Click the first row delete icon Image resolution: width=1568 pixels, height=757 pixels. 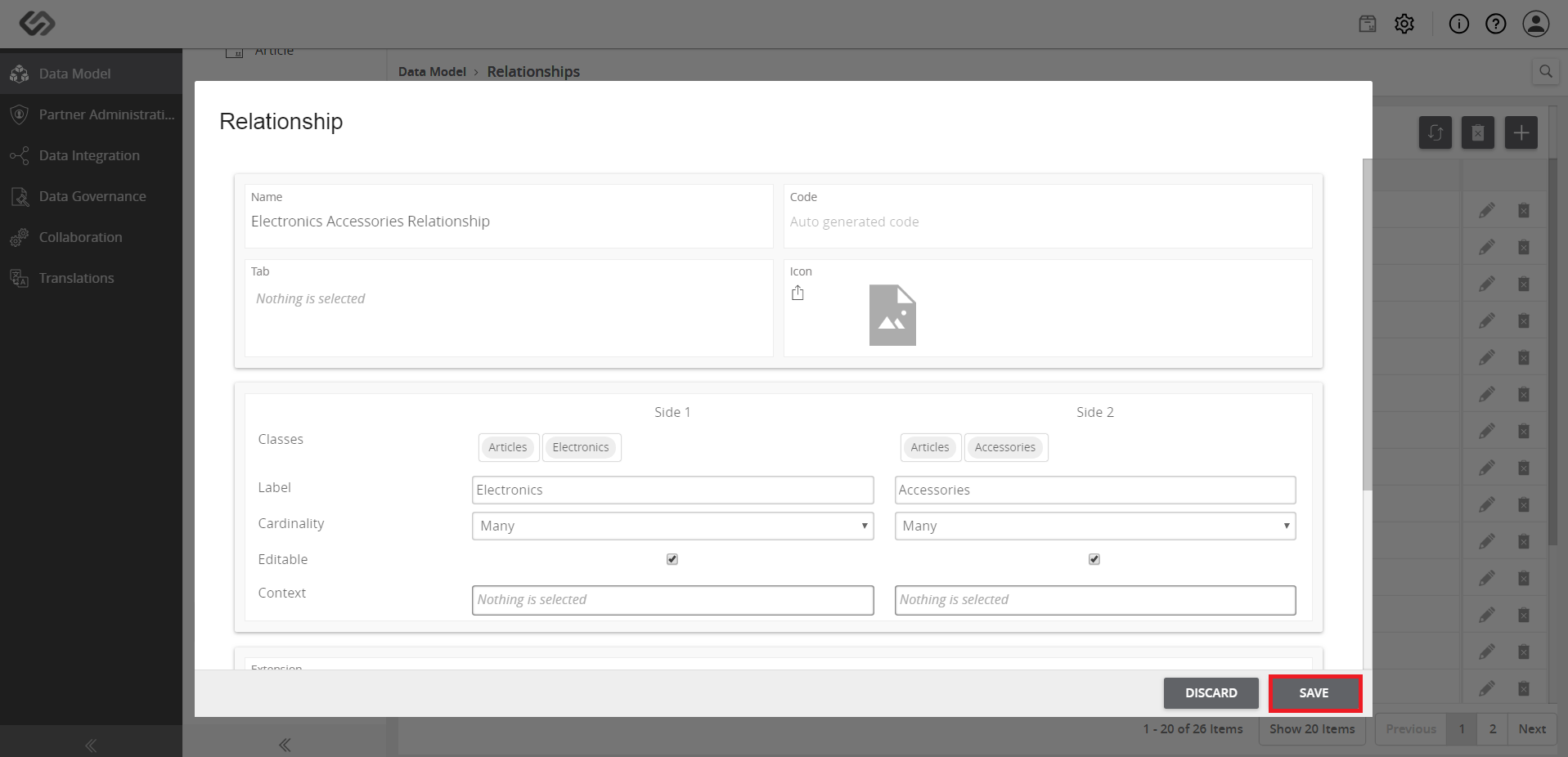[1523, 210]
